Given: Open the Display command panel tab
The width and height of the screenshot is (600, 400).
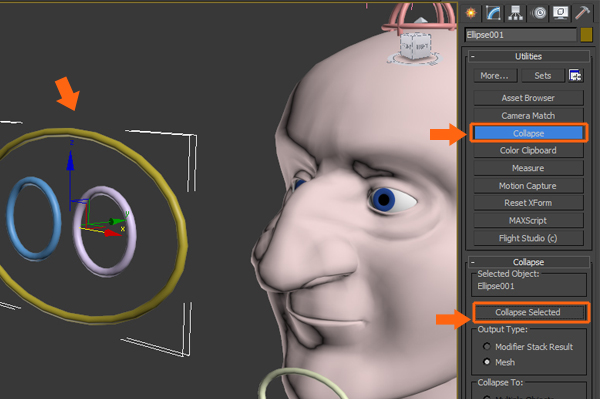Looking at the screenshot, I should point(560,13).
